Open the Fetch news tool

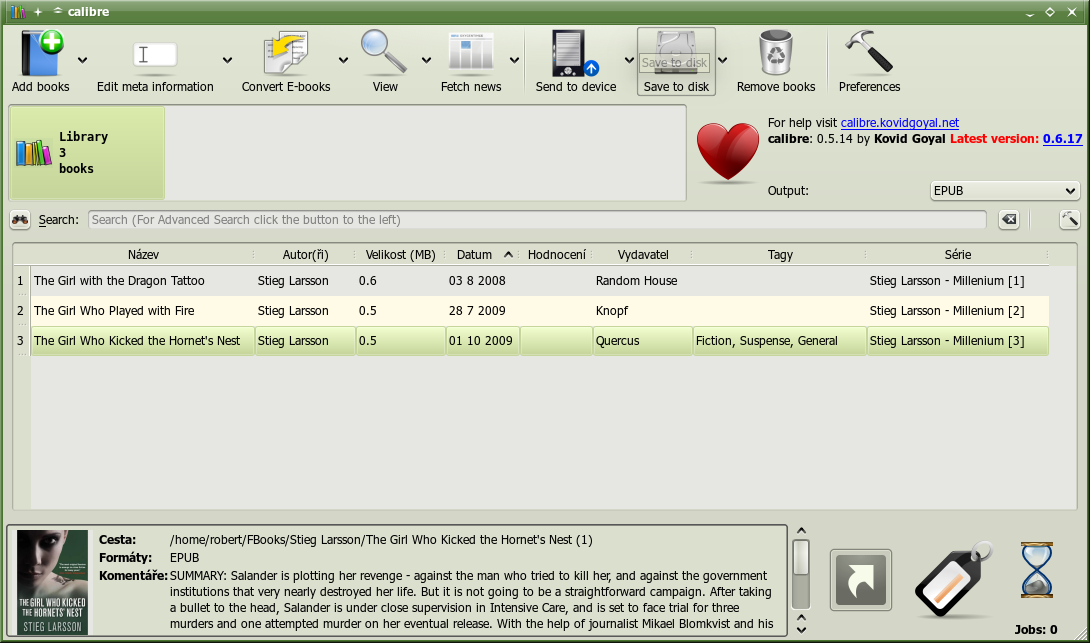point(470,54)
